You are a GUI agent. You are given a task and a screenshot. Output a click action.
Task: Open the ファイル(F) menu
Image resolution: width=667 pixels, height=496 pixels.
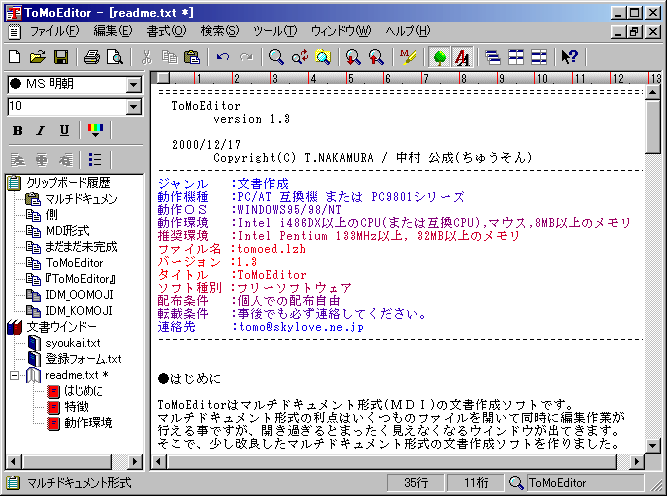pyautogui.click(x=54, y=31)
